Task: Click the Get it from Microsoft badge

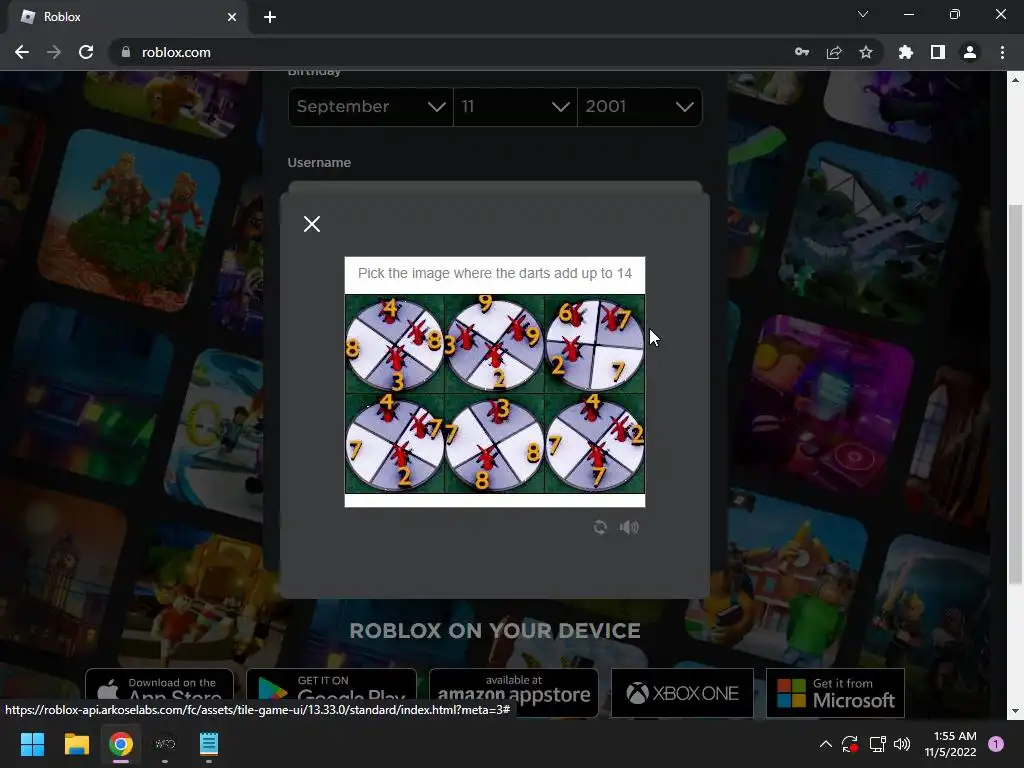Action: point(835,693)
